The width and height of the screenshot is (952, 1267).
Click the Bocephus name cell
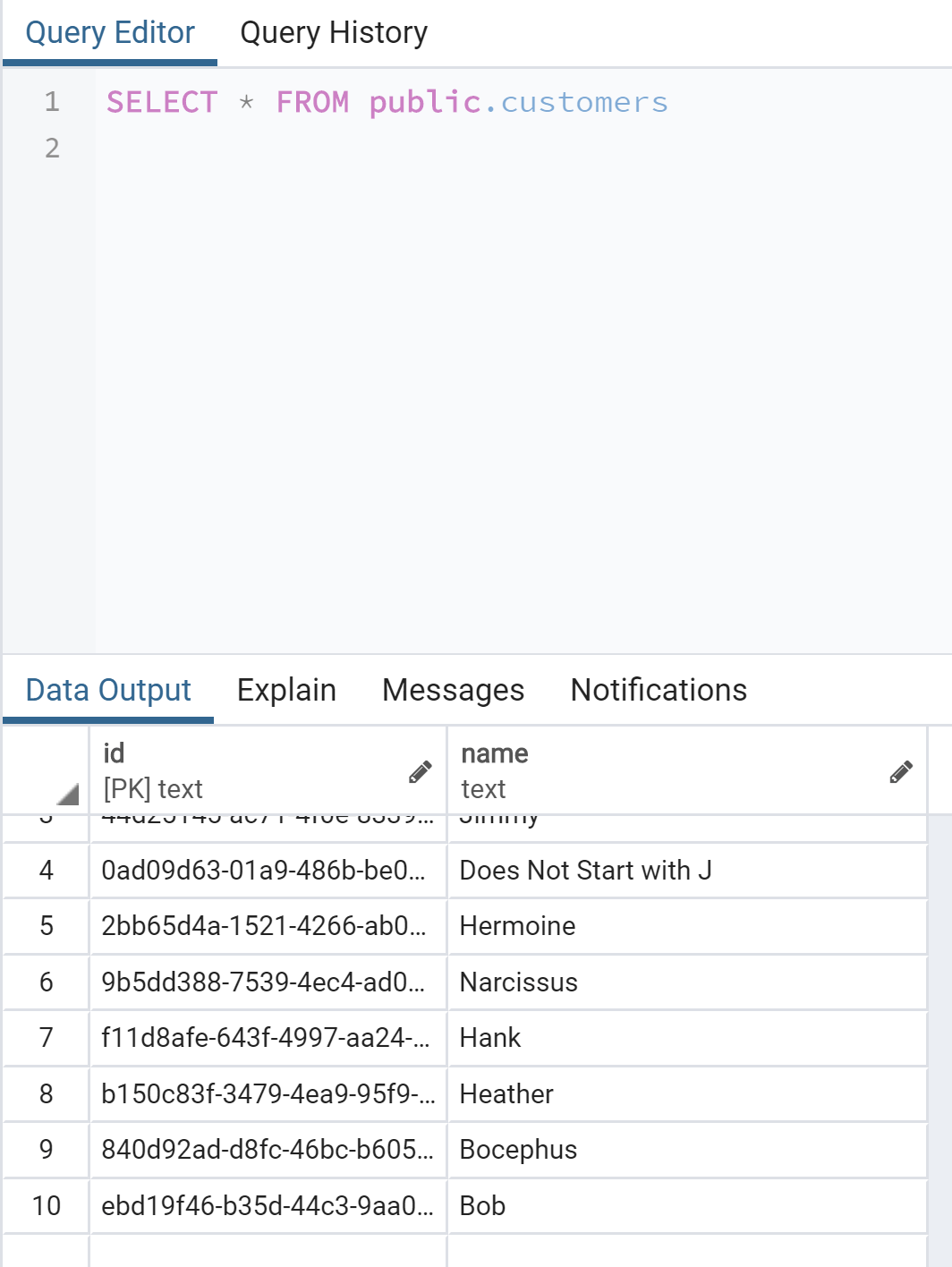coord(686,1150)
